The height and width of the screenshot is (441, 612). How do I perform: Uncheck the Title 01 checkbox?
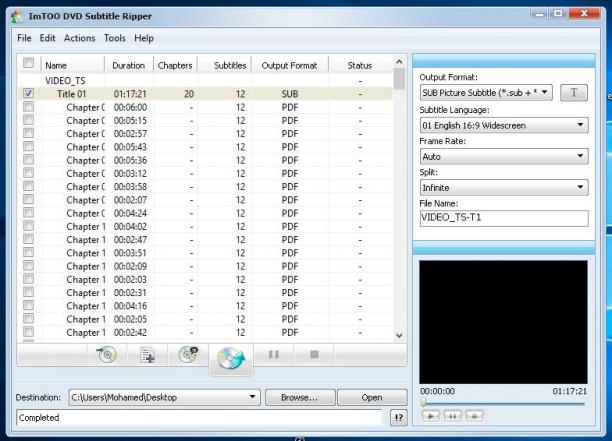coord(28,93)
